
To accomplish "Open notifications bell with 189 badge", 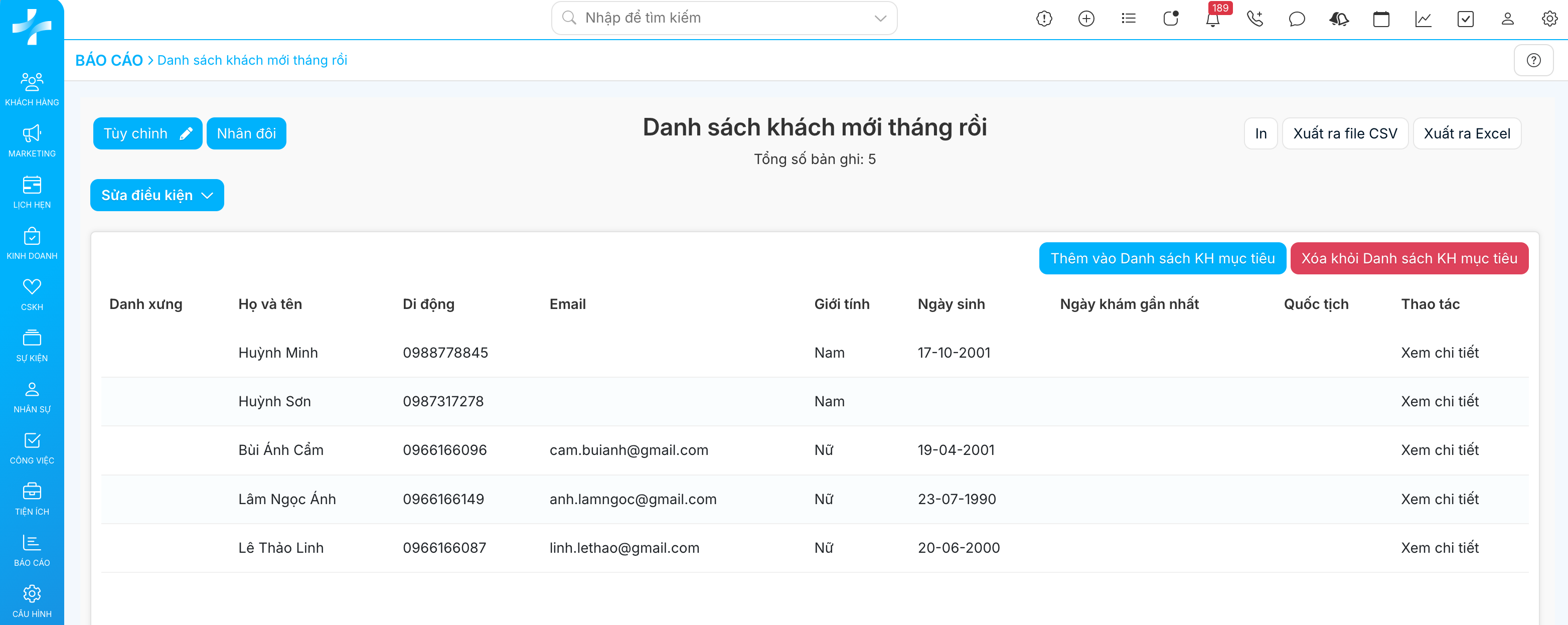I will [1212, 19].
